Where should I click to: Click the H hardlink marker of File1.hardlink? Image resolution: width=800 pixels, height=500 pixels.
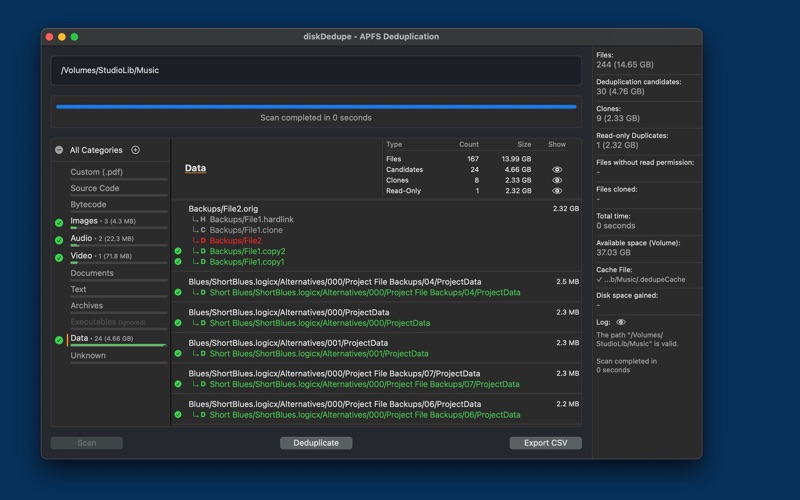[203, 219]
